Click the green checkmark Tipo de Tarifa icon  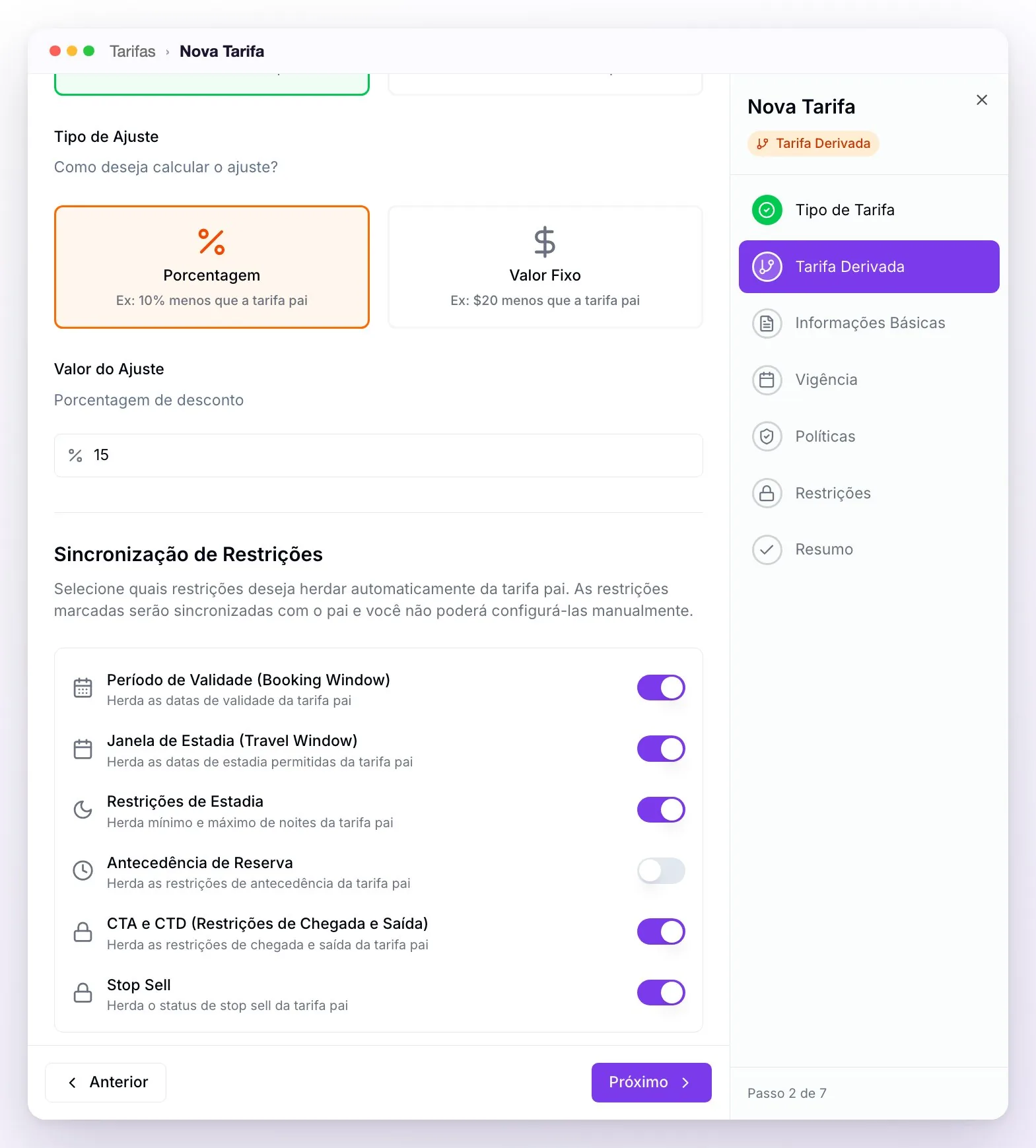coord(767,210)
